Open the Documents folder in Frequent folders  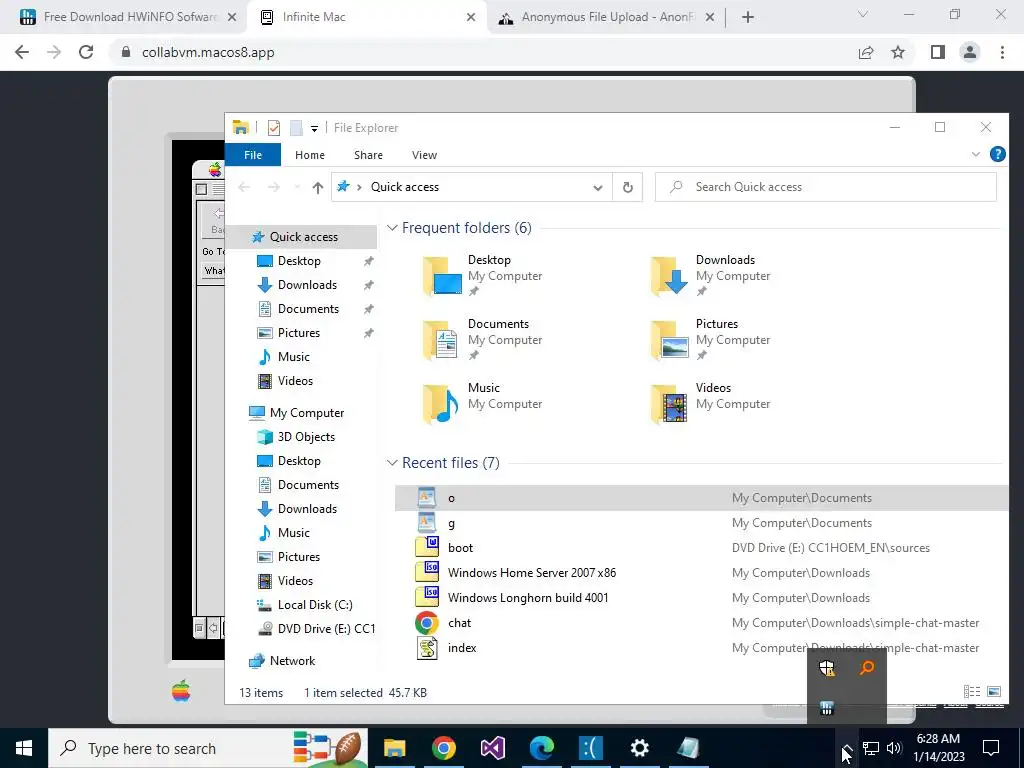(x=483, y=340)
